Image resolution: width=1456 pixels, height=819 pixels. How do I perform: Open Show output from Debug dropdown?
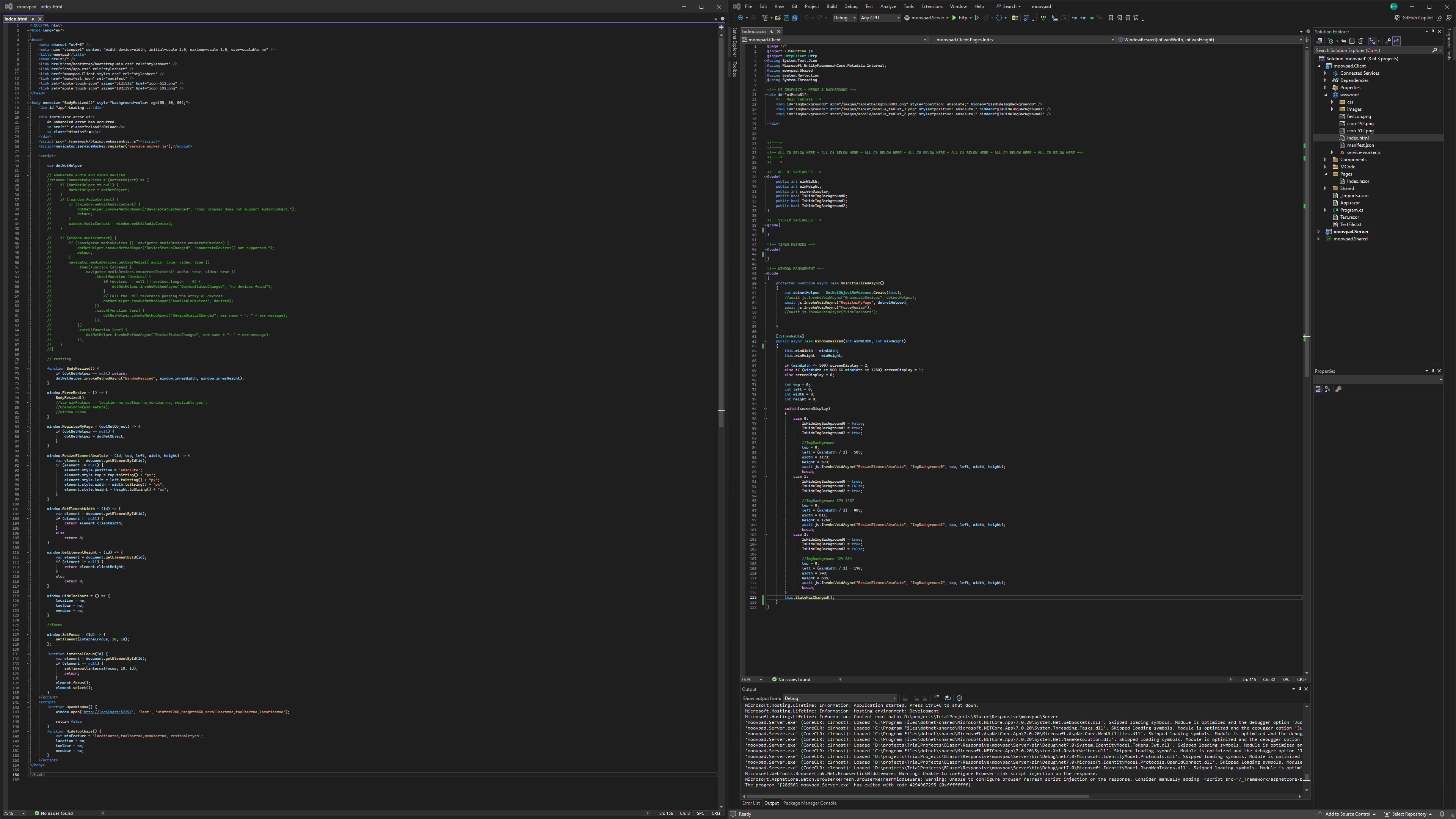(840, 698)
